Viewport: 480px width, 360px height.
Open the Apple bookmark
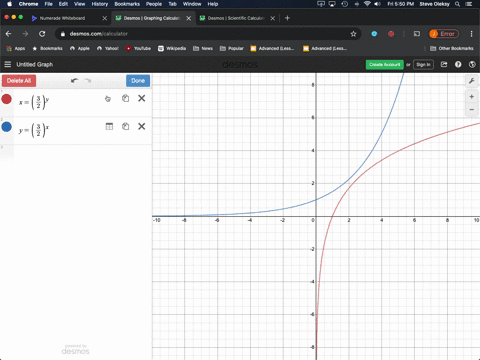pos(80,48)
